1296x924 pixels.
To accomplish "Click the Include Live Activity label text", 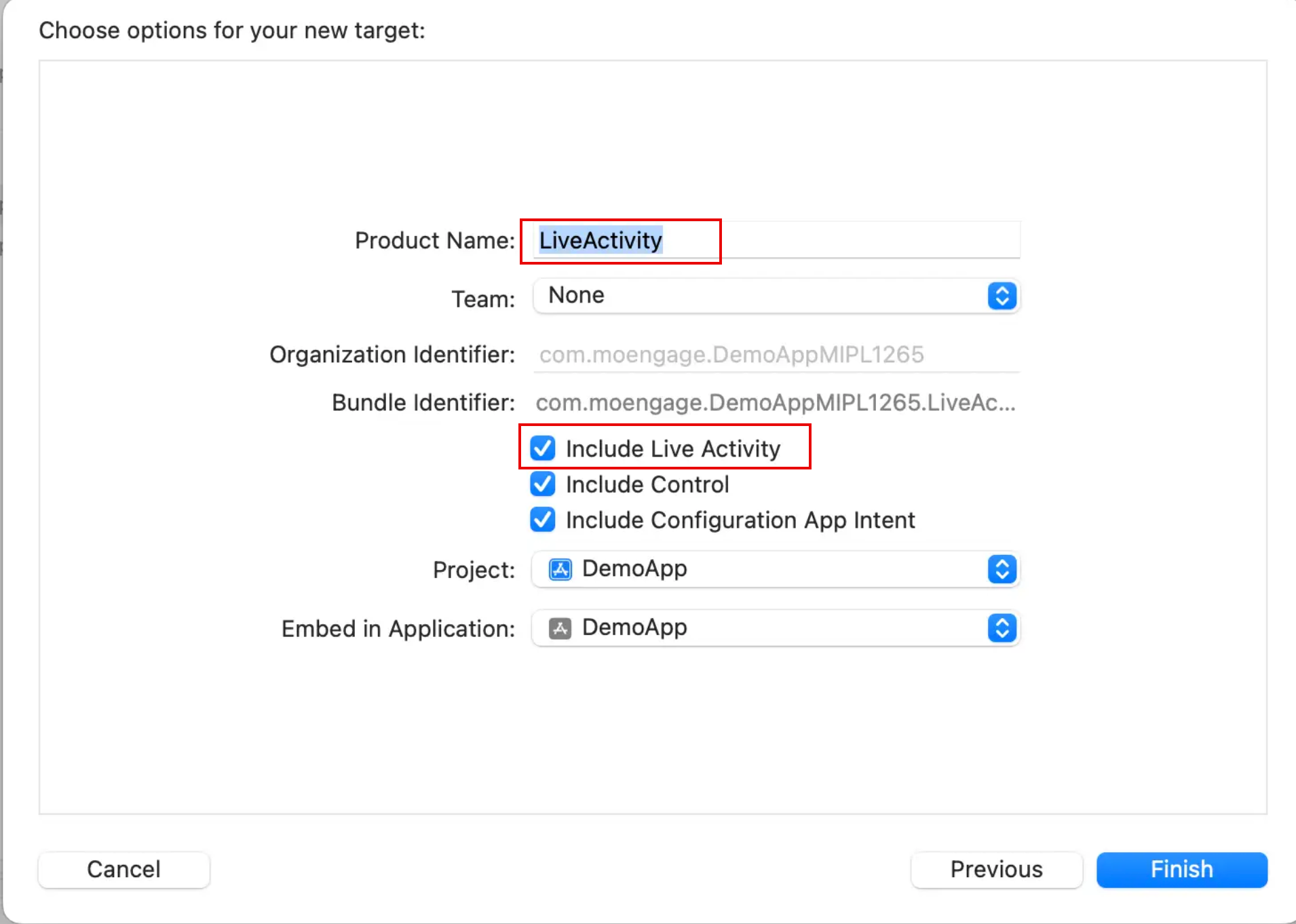I will 673,449.
